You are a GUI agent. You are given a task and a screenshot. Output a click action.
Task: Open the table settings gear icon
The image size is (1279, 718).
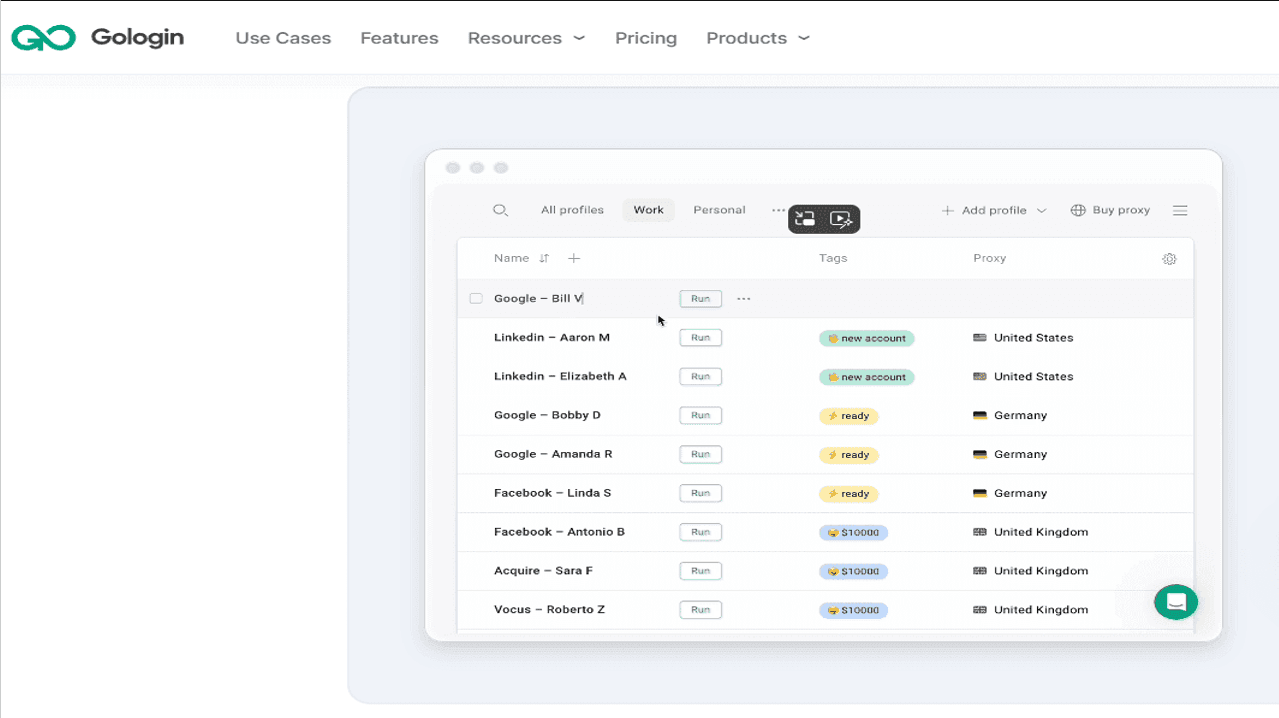point(1169,259)
